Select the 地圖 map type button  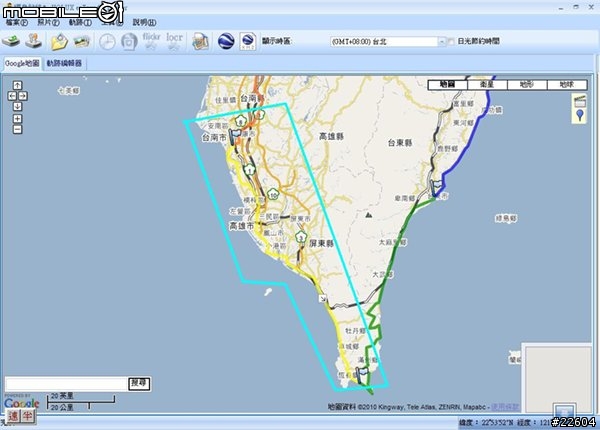click(x=448, y=85)
